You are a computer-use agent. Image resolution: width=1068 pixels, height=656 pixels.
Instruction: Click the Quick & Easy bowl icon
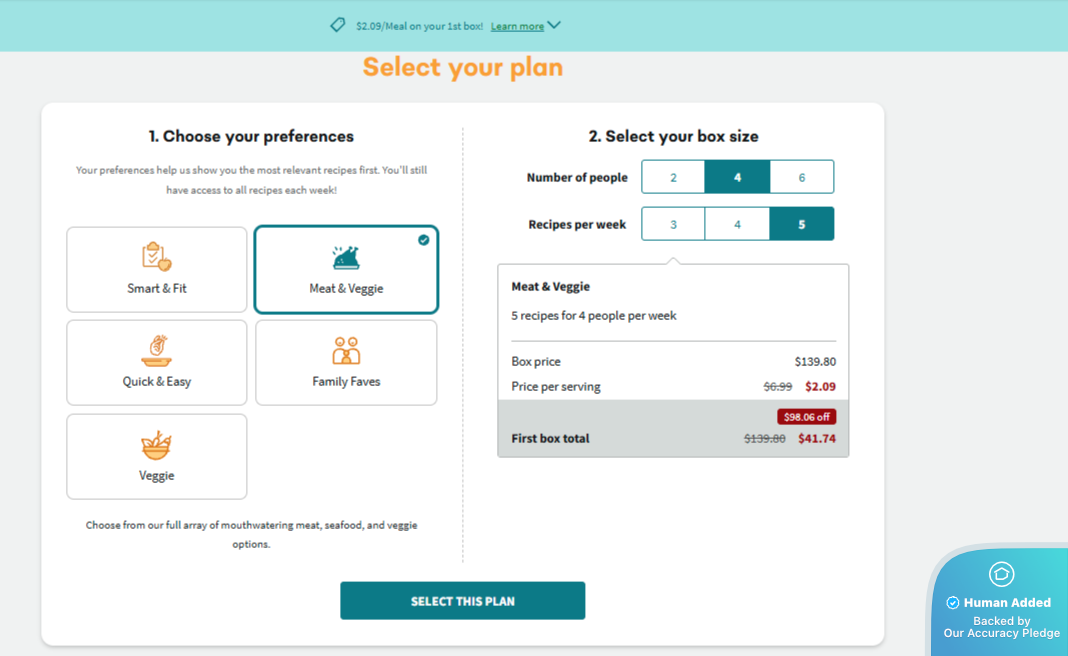[x=156, y=351]
